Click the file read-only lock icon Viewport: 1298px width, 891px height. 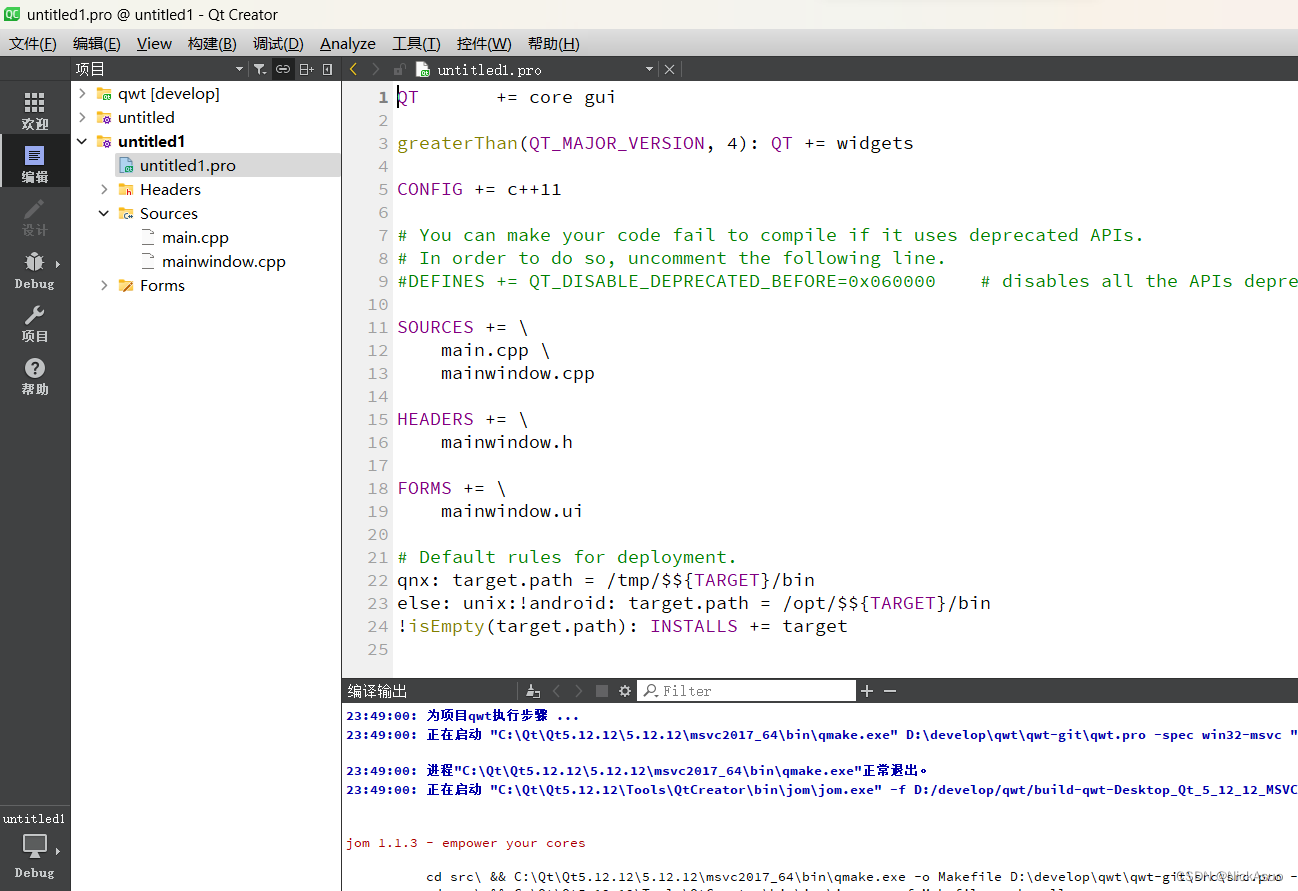[x=399, y=69]
